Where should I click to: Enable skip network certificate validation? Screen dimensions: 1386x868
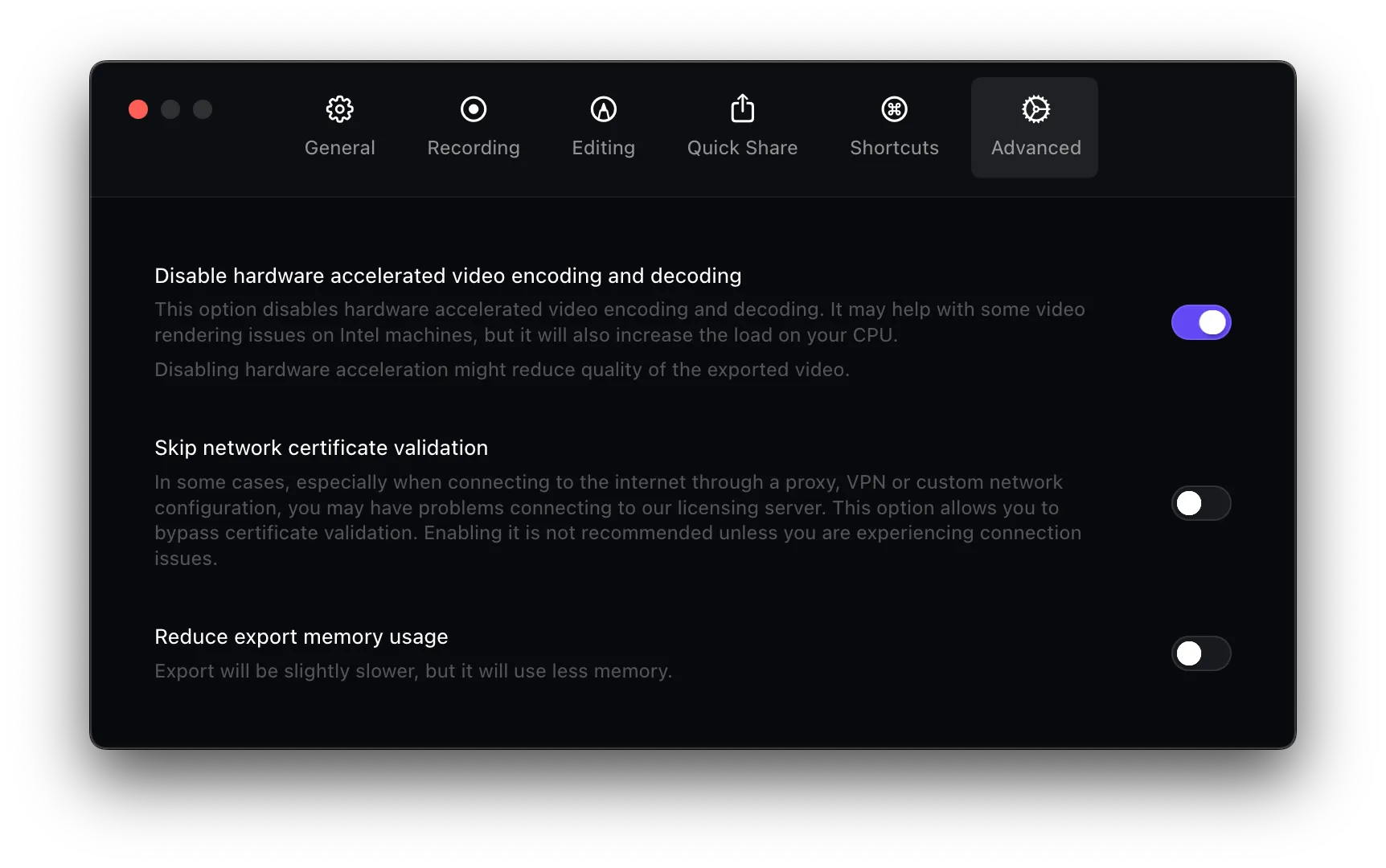(x=1201, y=503)
